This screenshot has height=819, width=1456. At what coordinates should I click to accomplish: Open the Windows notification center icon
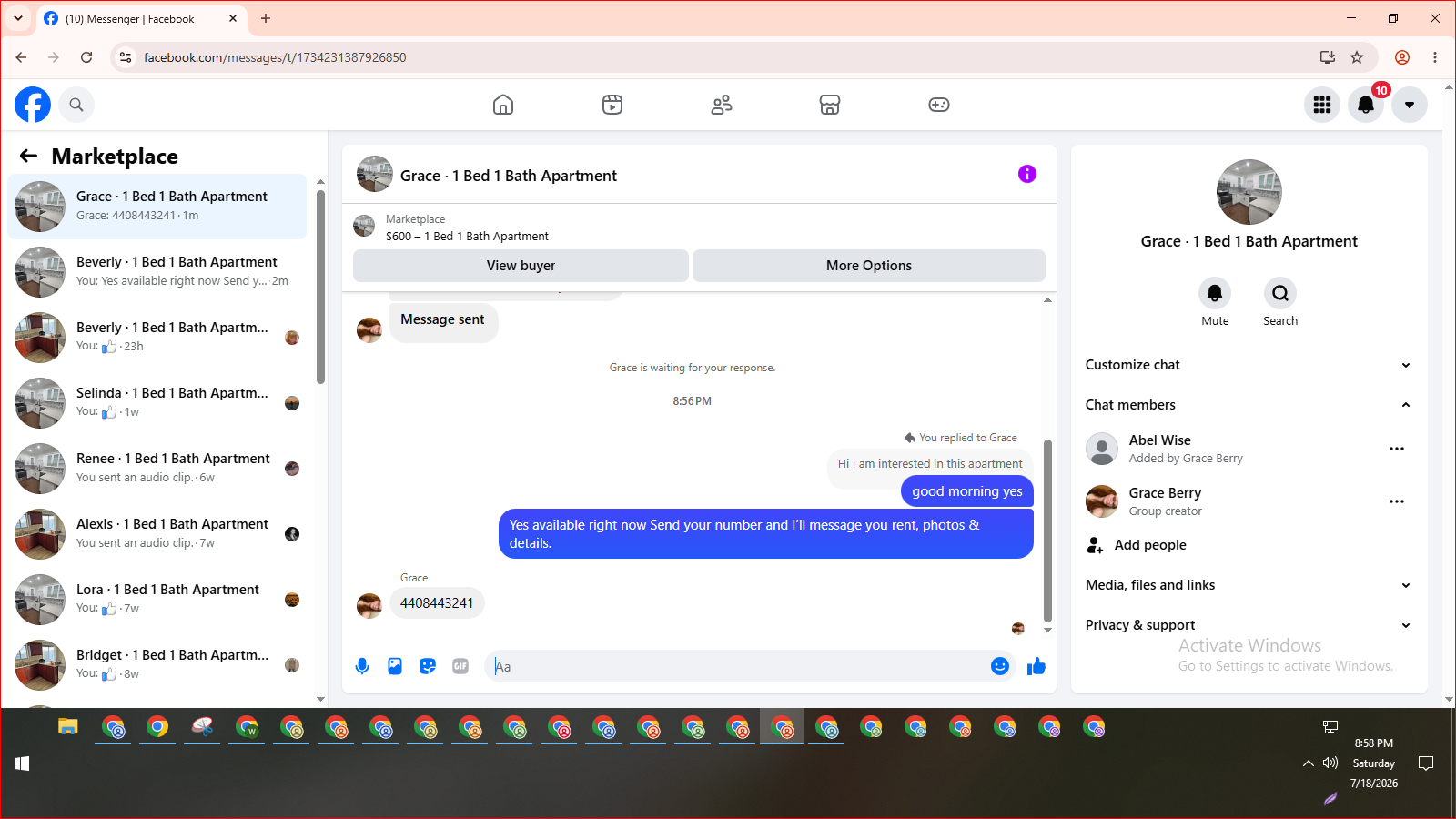[1426, 763]
